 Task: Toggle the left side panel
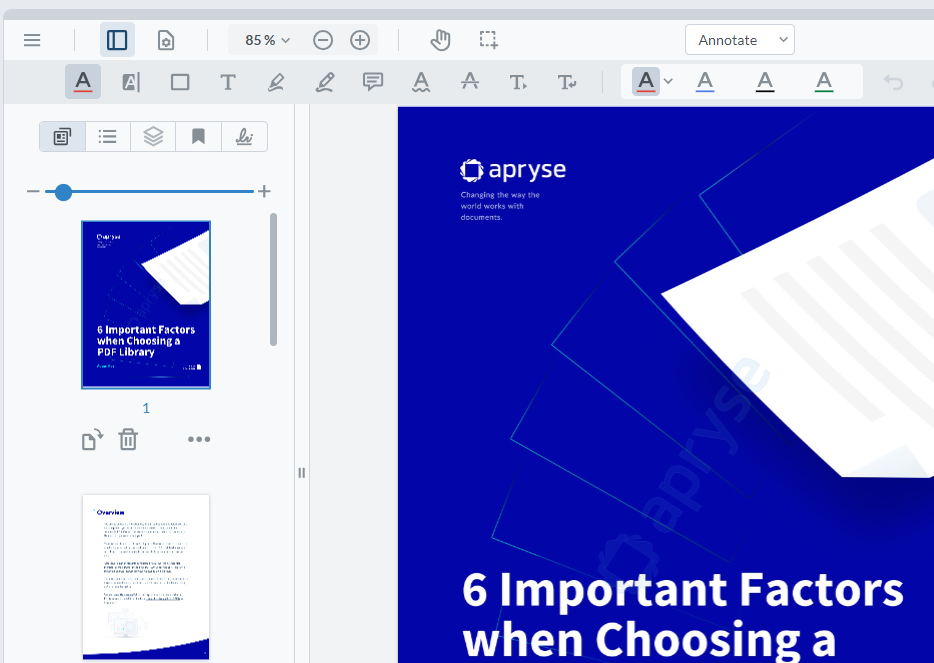click(117, 40)
